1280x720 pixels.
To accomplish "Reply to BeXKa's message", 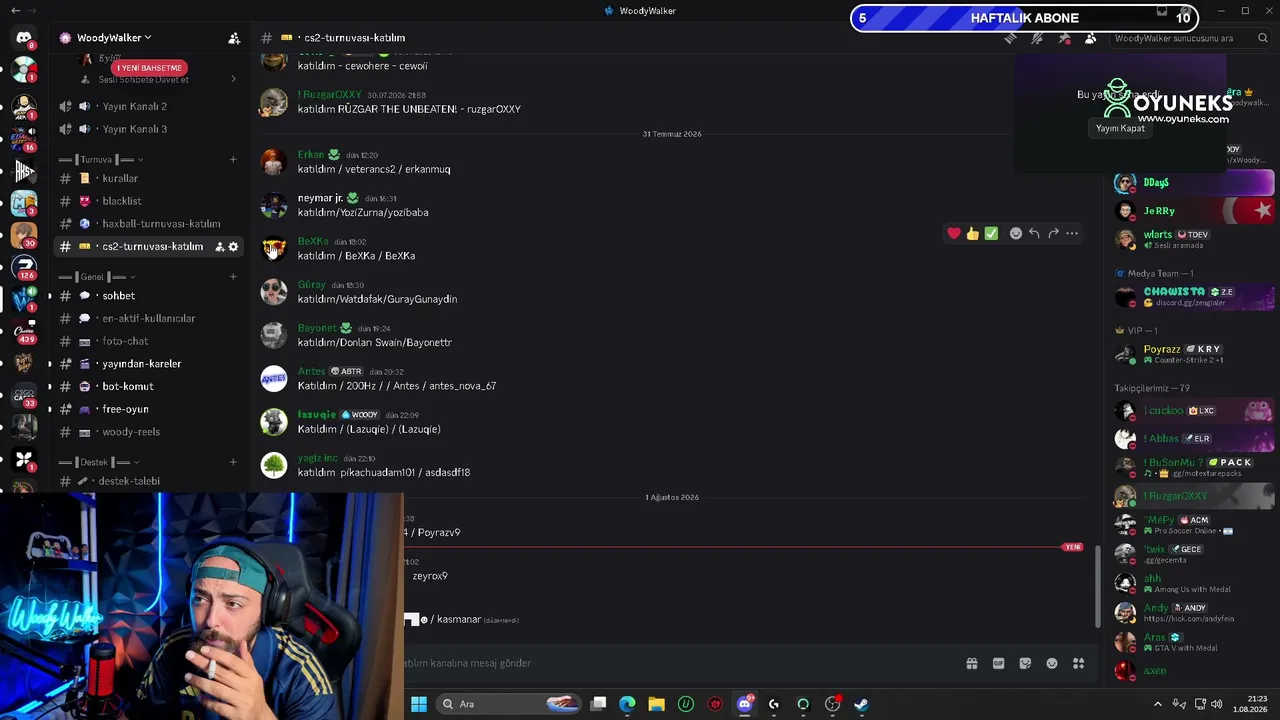I will point(1034,234).
